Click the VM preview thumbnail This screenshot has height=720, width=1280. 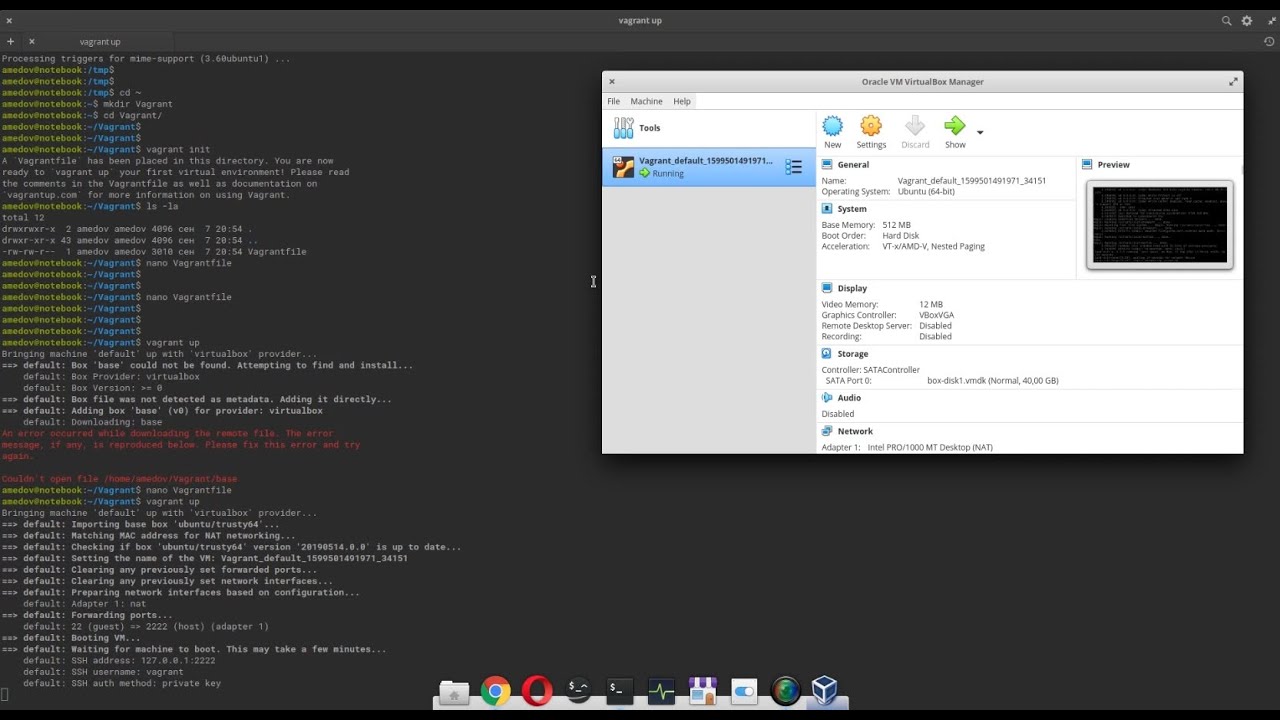click(1160, 225)
